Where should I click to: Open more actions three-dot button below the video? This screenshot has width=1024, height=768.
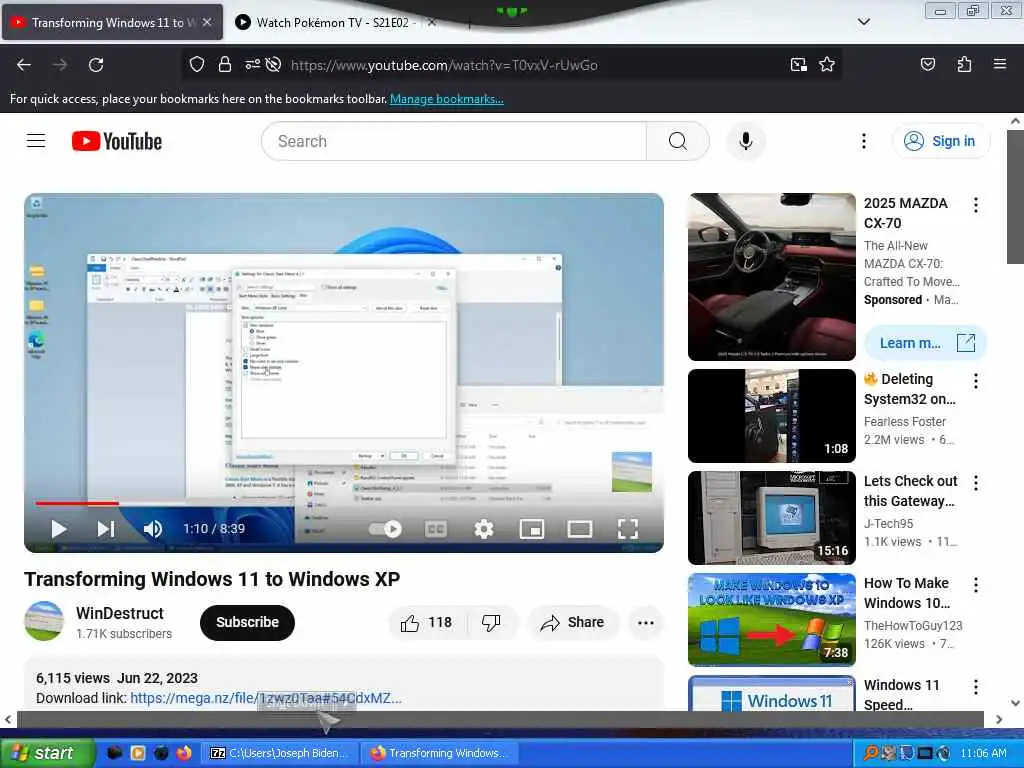pos(646,623)
